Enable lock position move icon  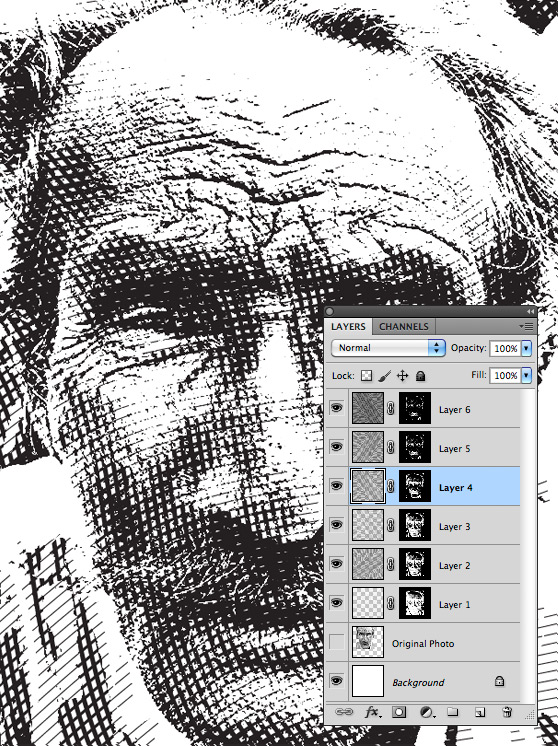[402, 376]
